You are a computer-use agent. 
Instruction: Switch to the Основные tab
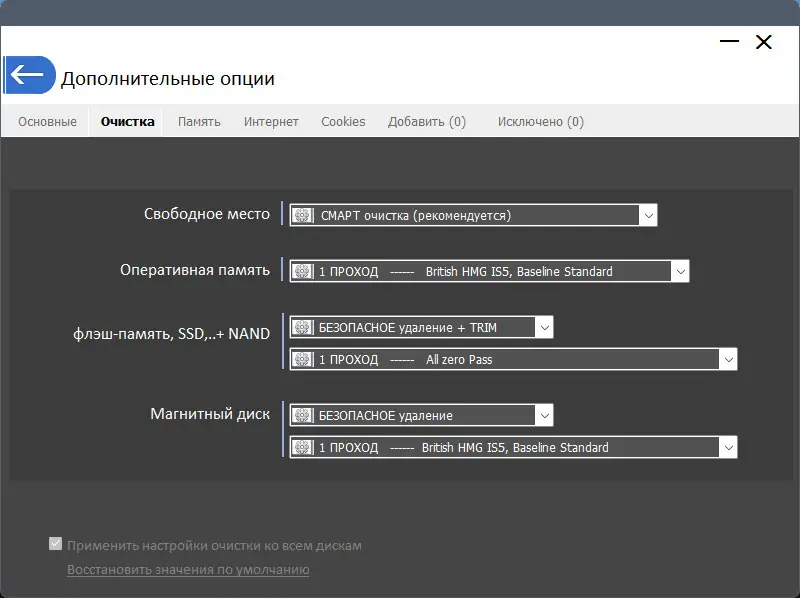coord(47,122)
